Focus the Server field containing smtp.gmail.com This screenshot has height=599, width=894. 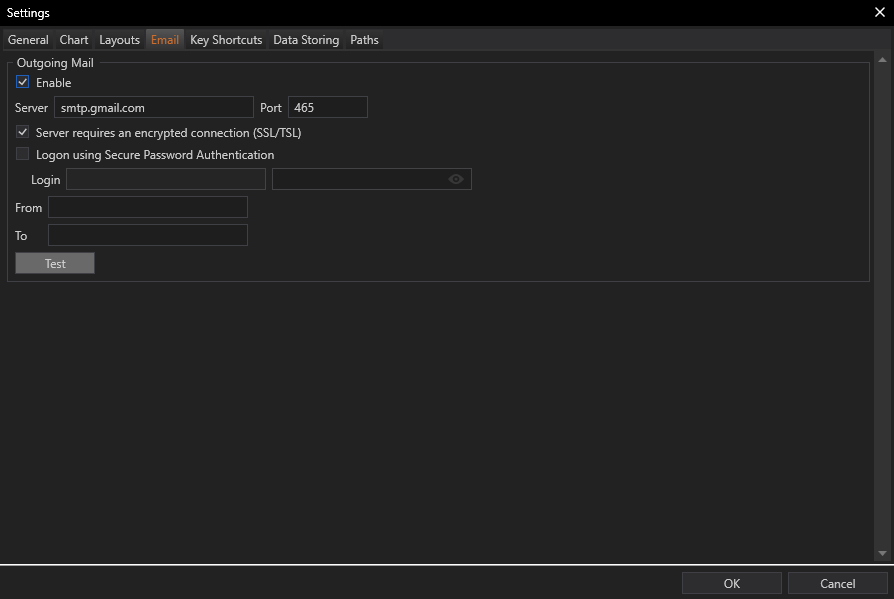pos(153,107)
